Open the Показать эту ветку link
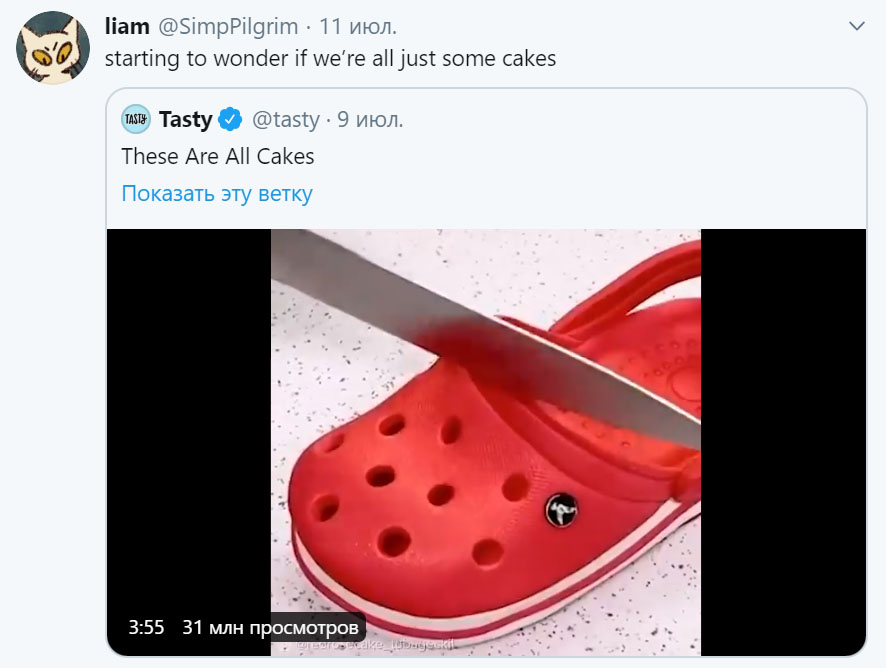The width and height of the screenshot is (886, 668). point(217,193)
